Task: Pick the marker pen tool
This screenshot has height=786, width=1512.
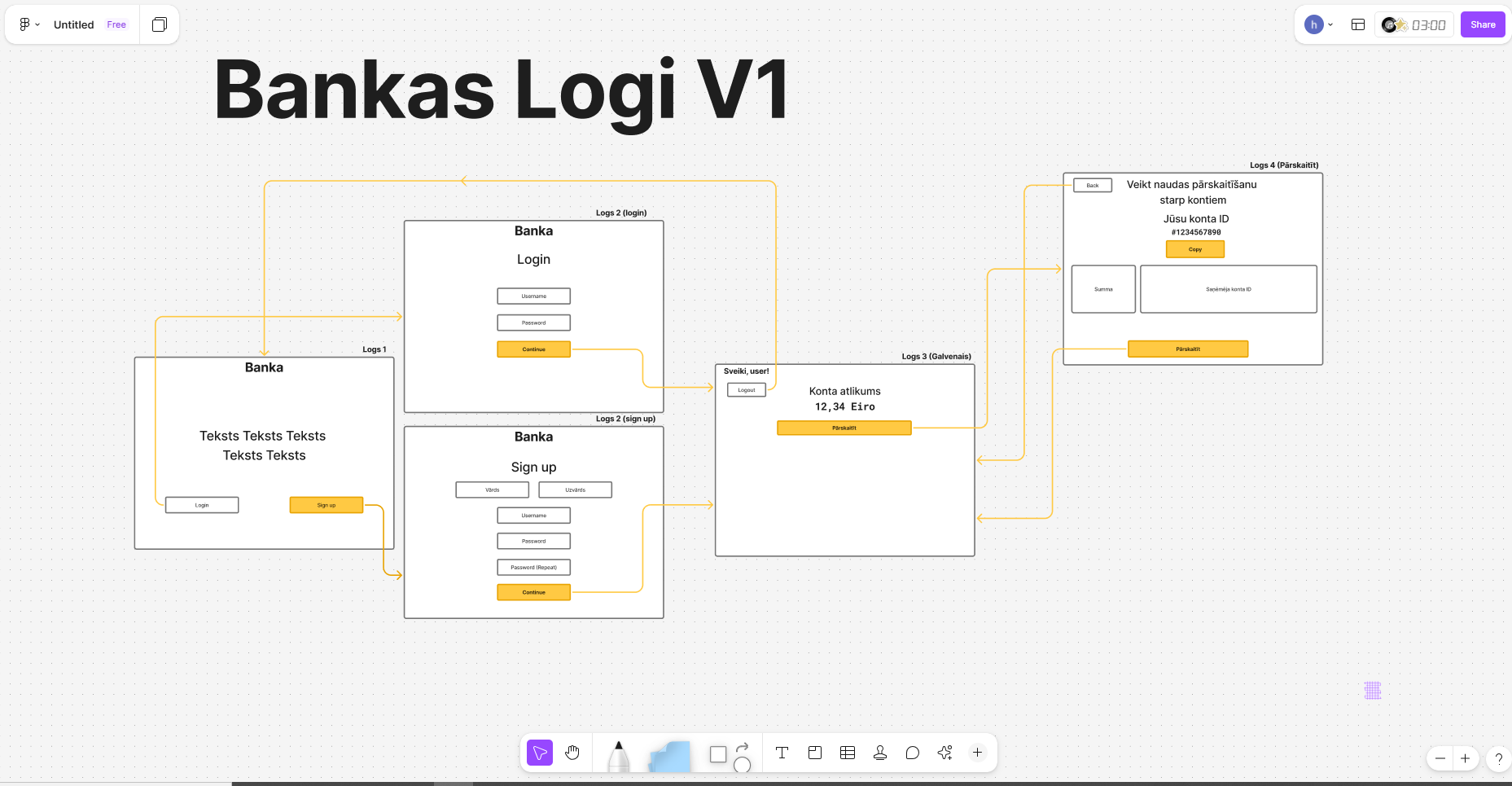Action: coord(619,756)
